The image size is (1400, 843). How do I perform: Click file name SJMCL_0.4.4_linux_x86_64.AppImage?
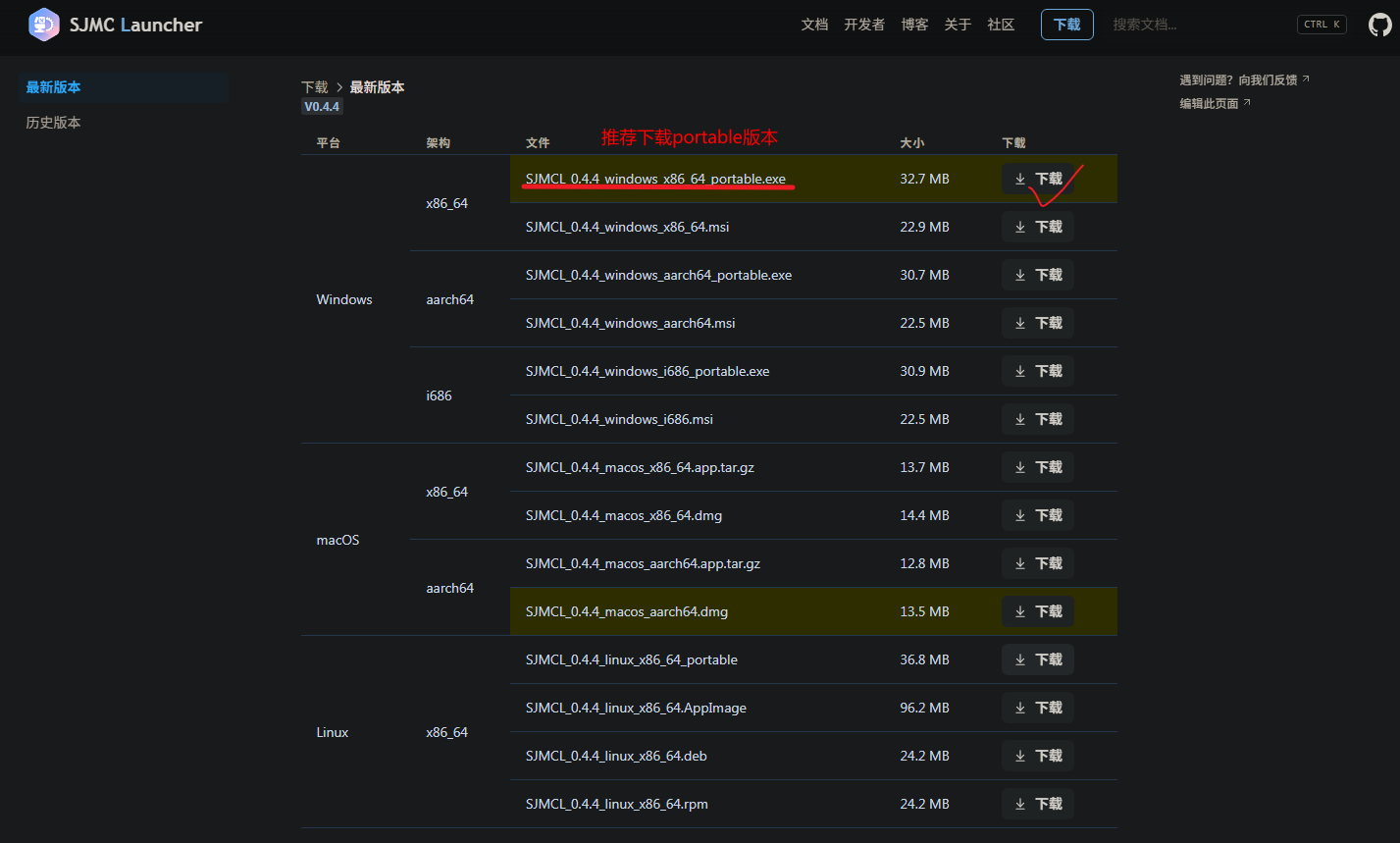[636, 708]
